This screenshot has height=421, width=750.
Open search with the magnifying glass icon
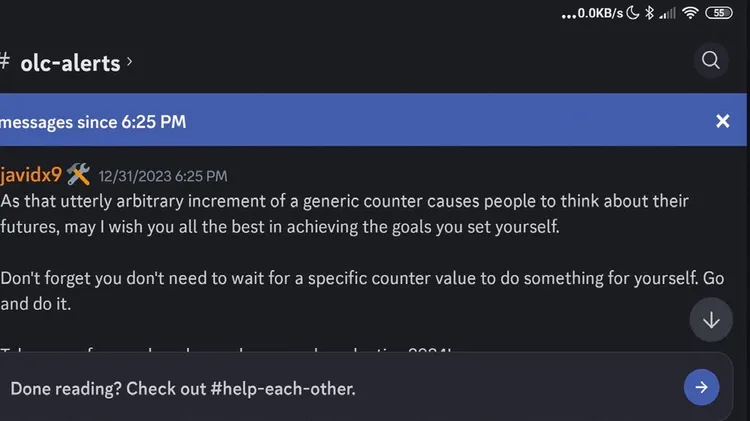(711, 60)
